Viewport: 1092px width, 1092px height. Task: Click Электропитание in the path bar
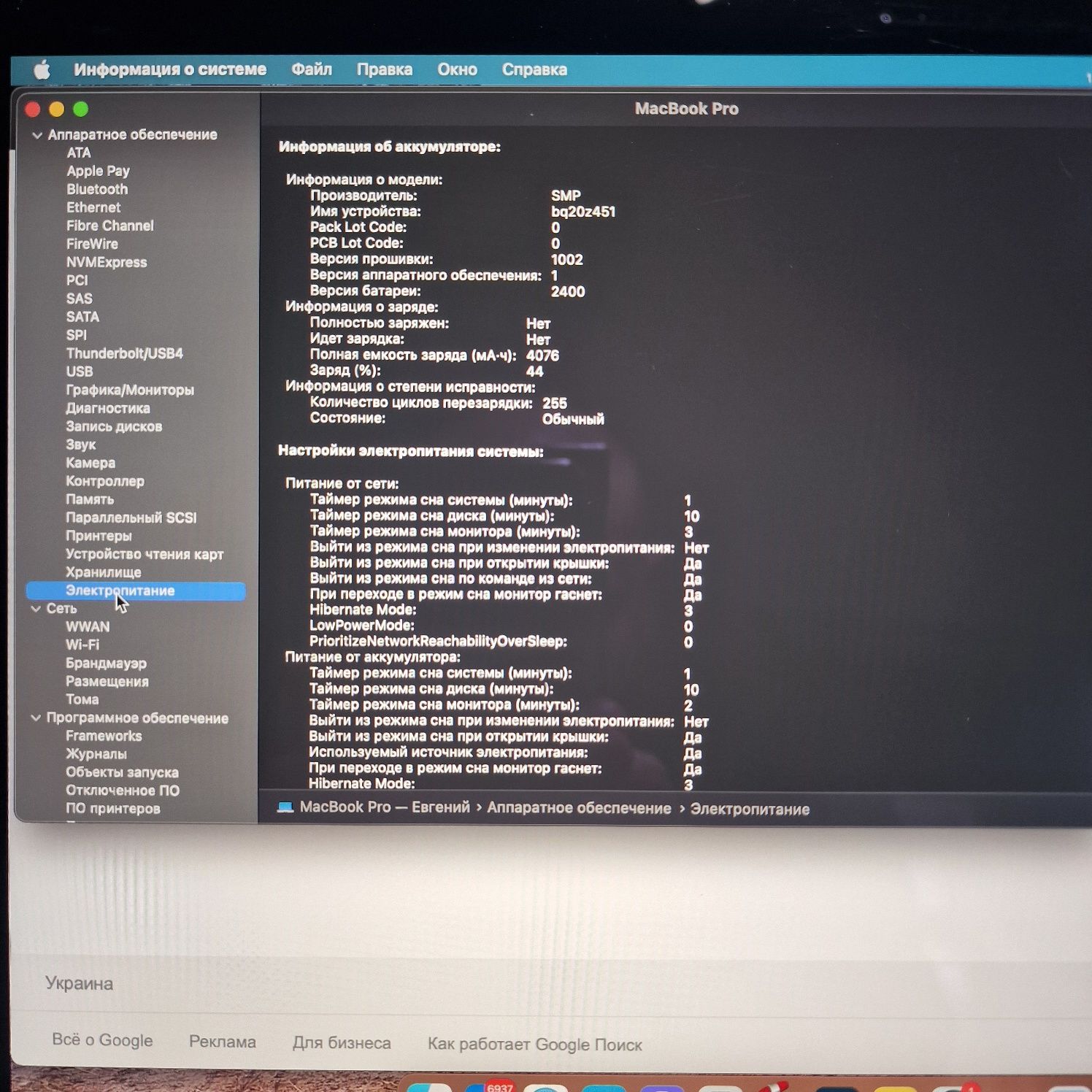(750, 810)
